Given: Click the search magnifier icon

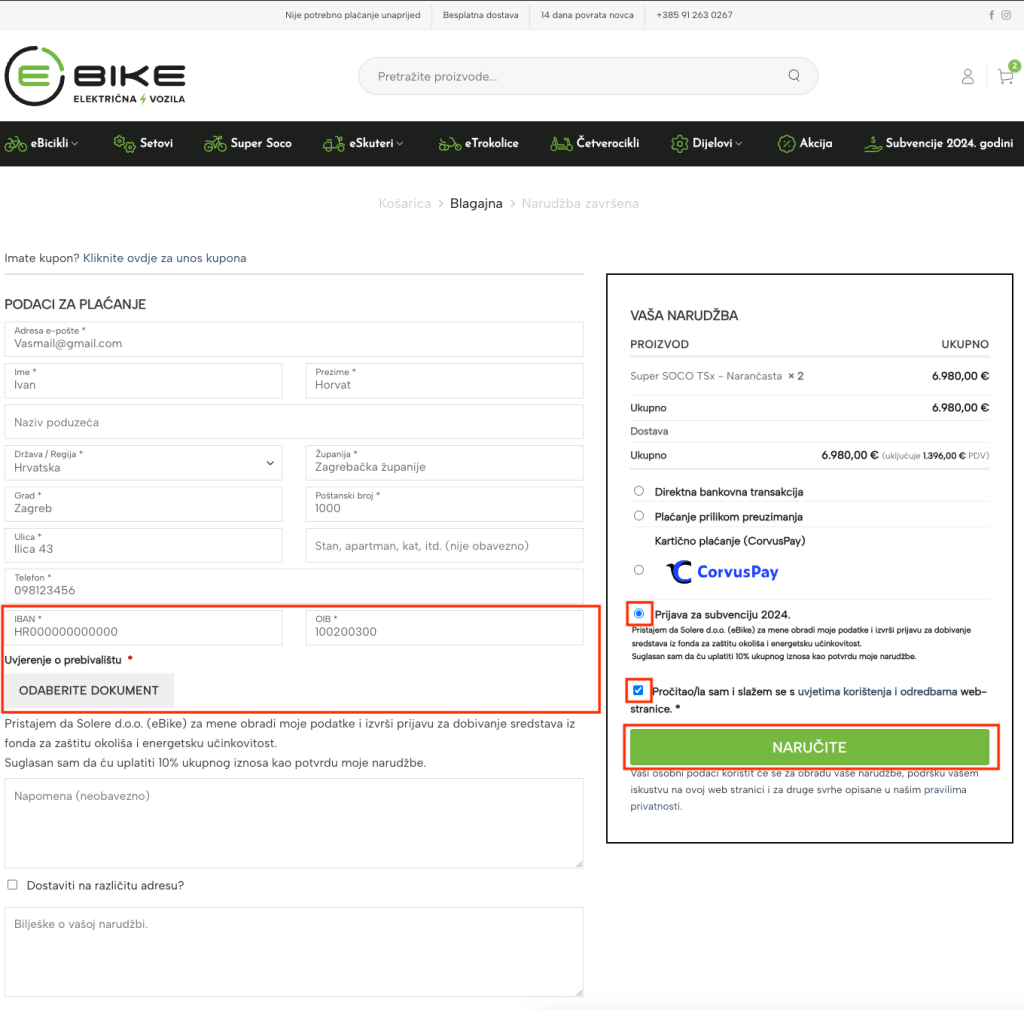Looking at the screenshot, I should click(794, 76).
